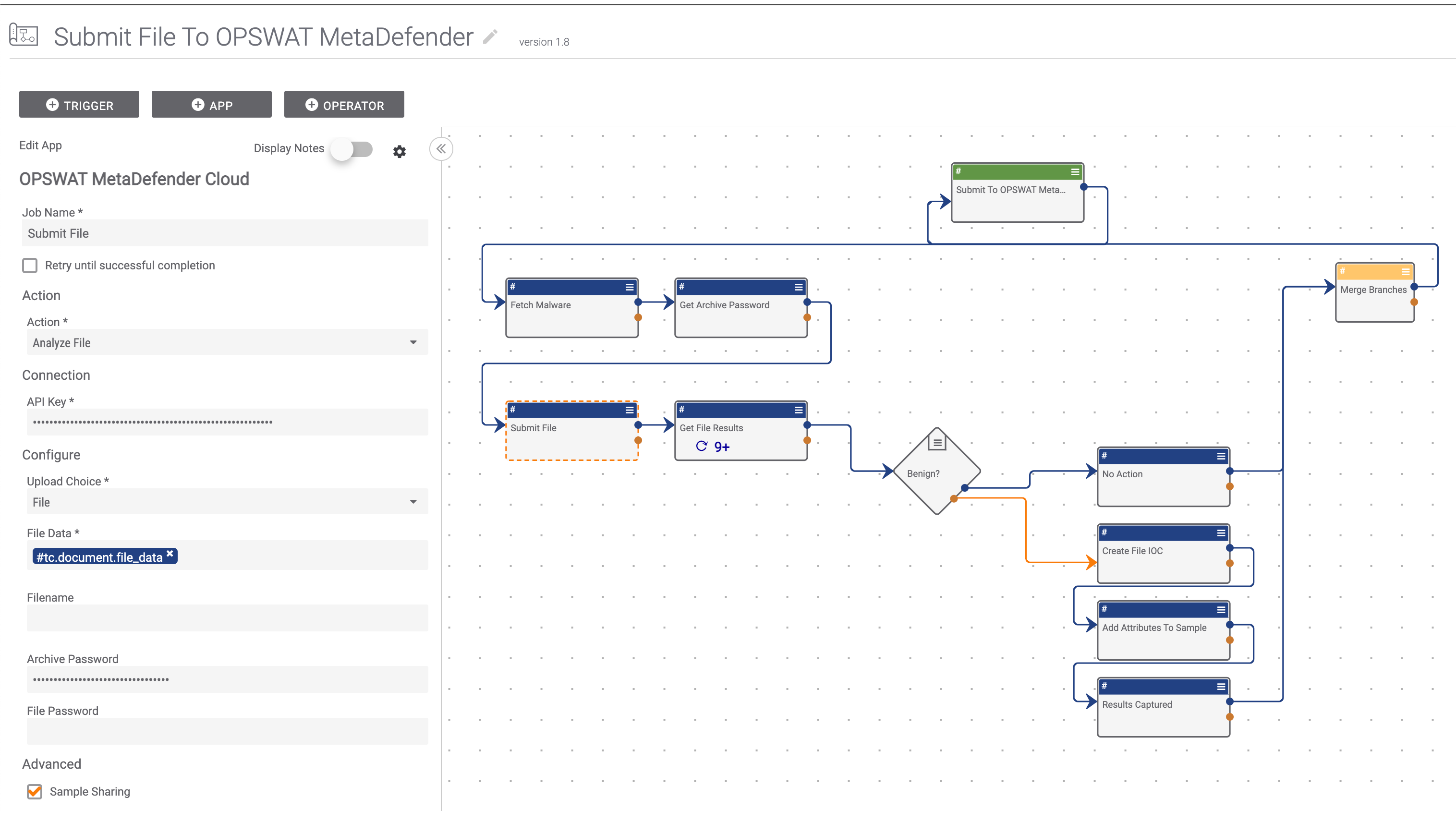
Task: Click the # icon on Submit To OPSWAT trigger node
Action: click(x=958, y=170)
